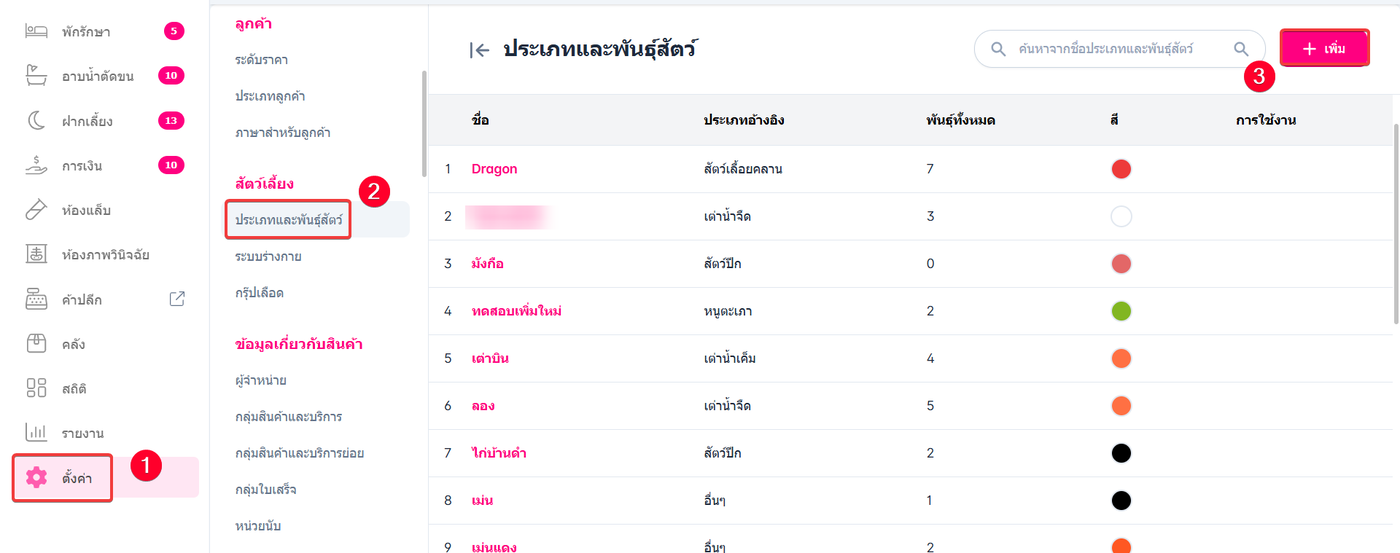
Task: Open the test tube icon ห้องแล็บ
Action: click(37, 210)
